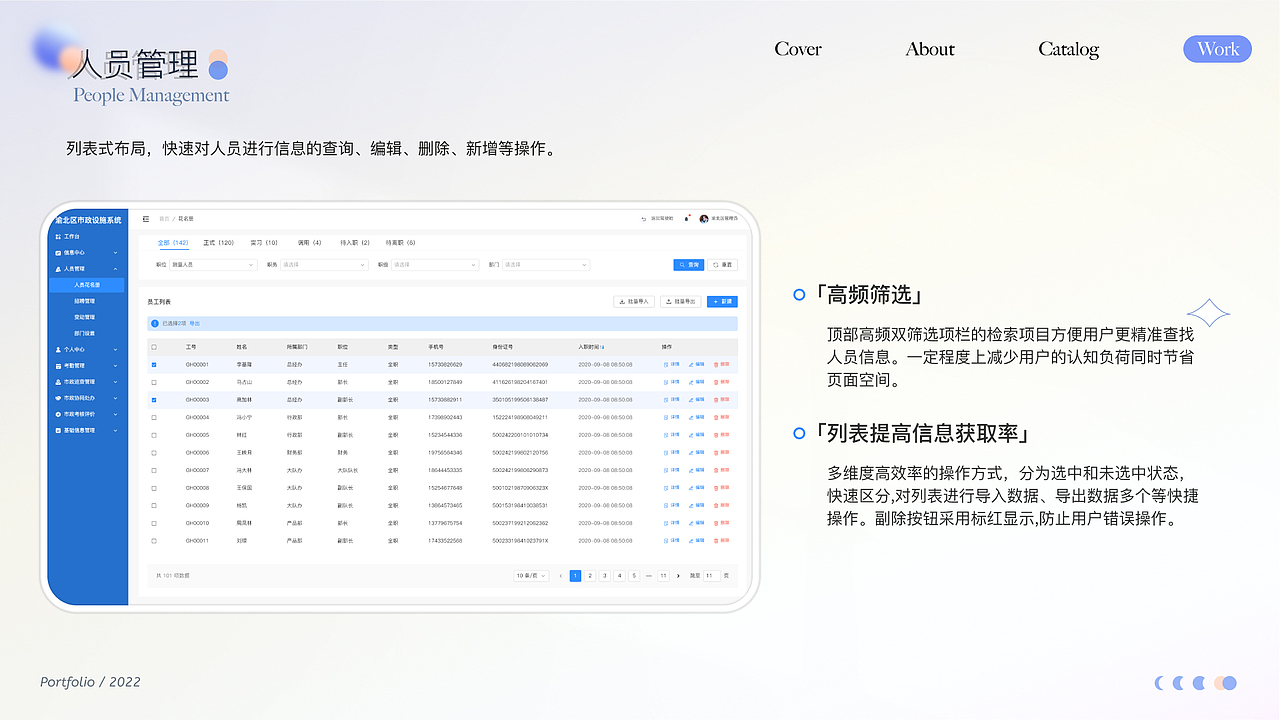Open details icon for employee GH00007

pyautogui.click(x=666, y=470)
